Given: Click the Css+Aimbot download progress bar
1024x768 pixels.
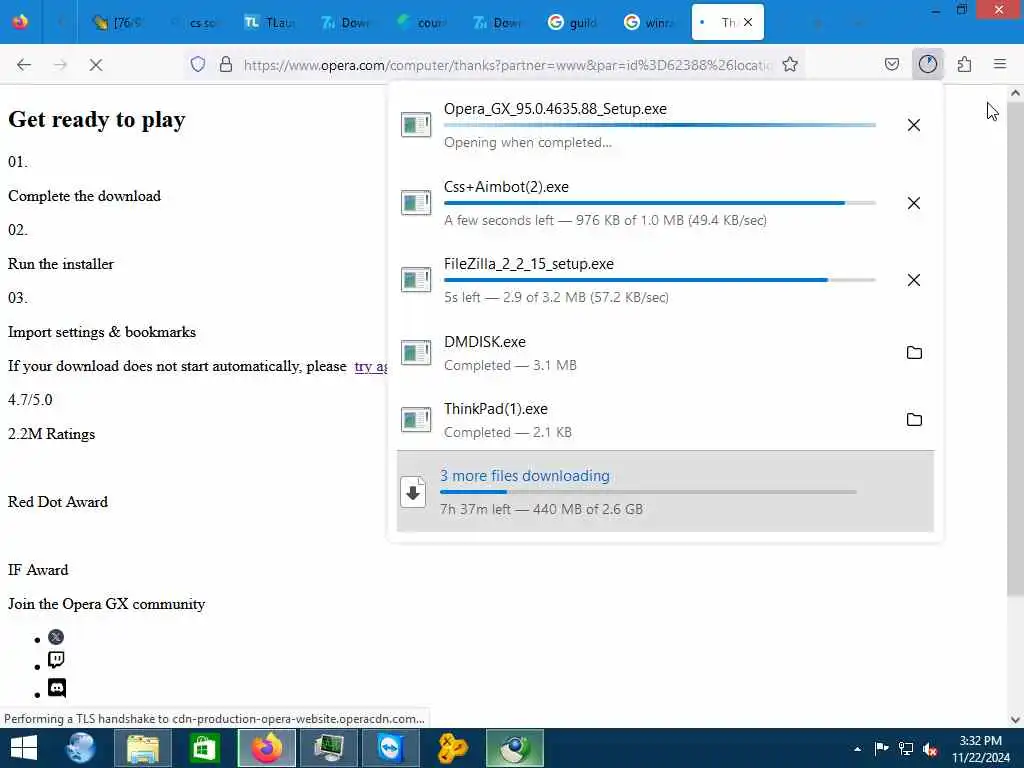Looking at the screenshot, I should (660, 203).
